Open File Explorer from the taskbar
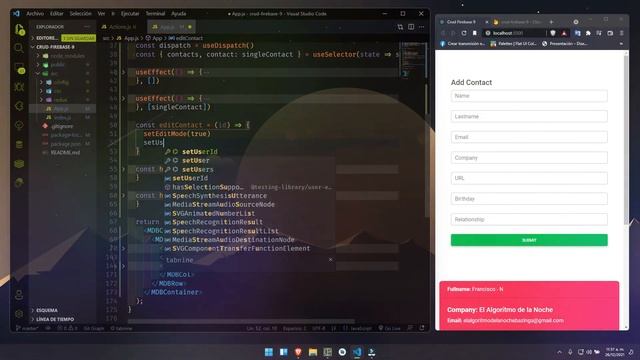The image size is (640, 360). click(313, 352)
